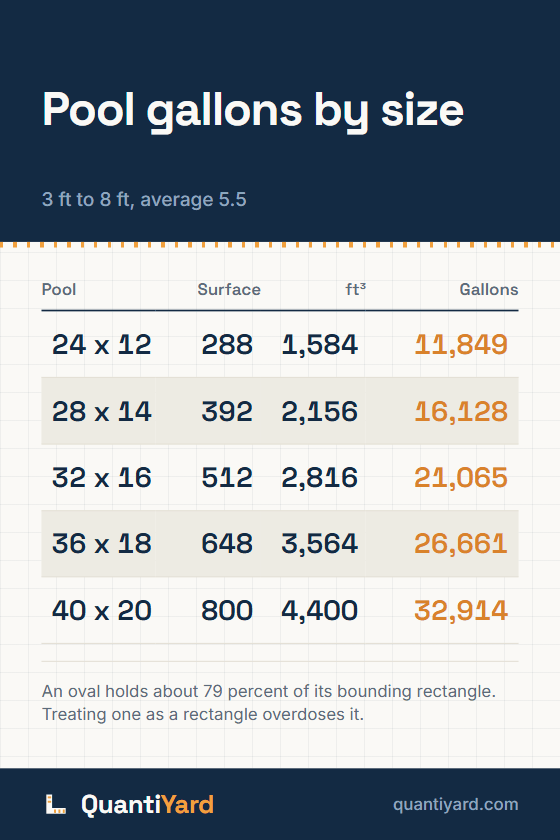The height and width of the screenshot is (840, 560).
Task: Click cubic feet value 2,816
Action: tap(320, 477)
